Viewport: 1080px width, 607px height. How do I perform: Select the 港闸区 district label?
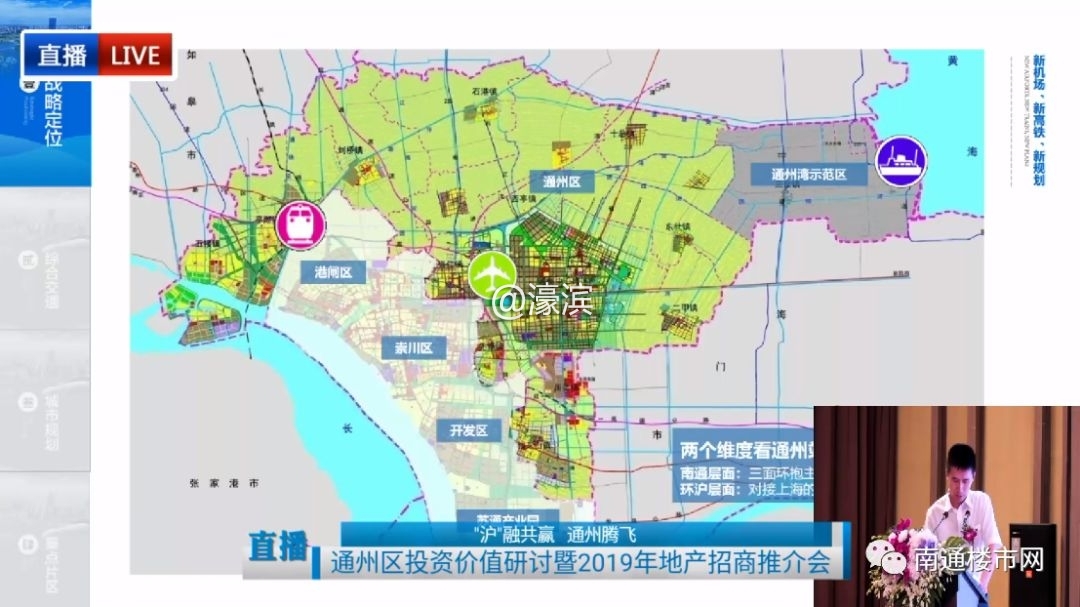tap(332, 273)
